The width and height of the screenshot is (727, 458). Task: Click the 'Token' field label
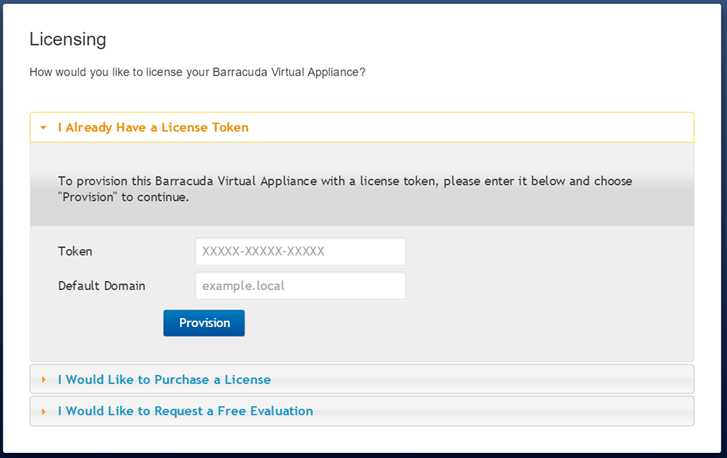point(75,251)
